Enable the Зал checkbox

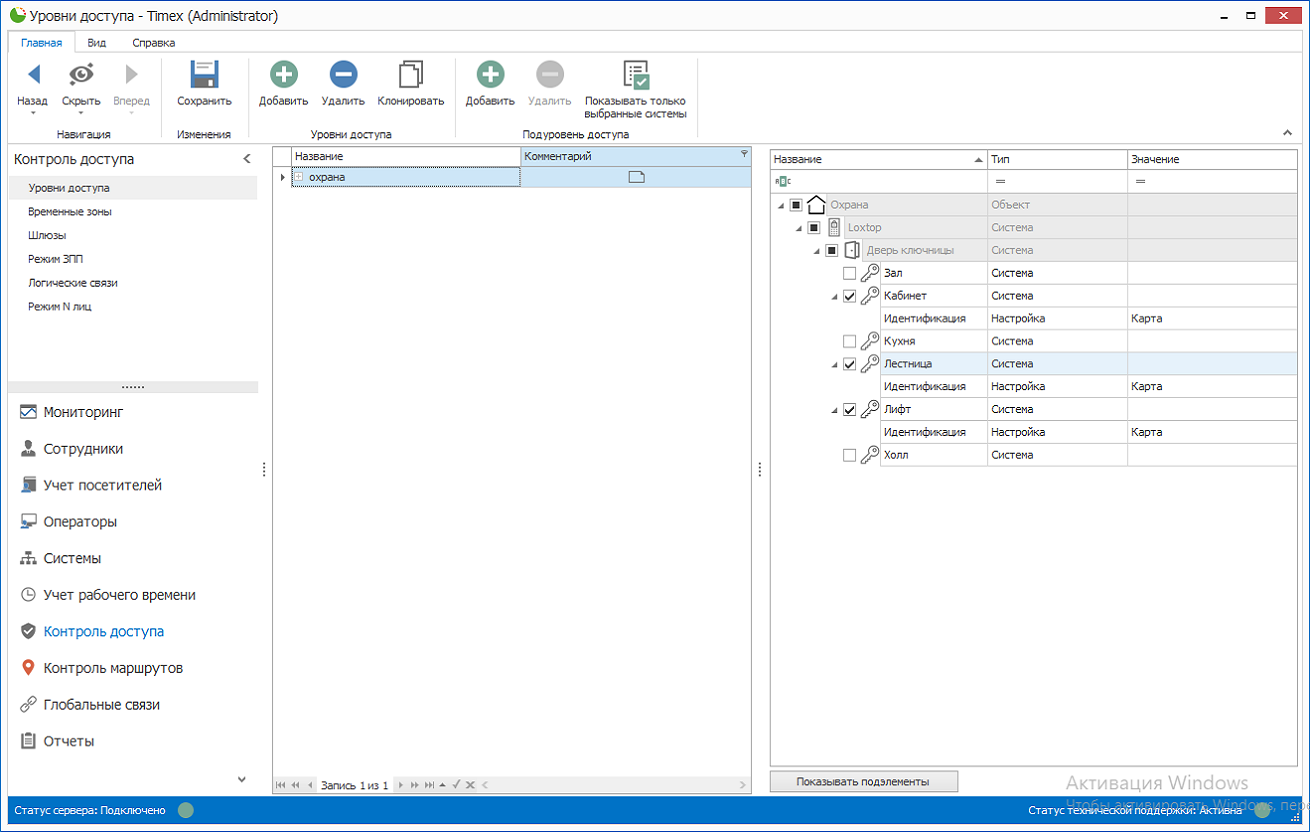pyautogui.click(x=849, y=273)
